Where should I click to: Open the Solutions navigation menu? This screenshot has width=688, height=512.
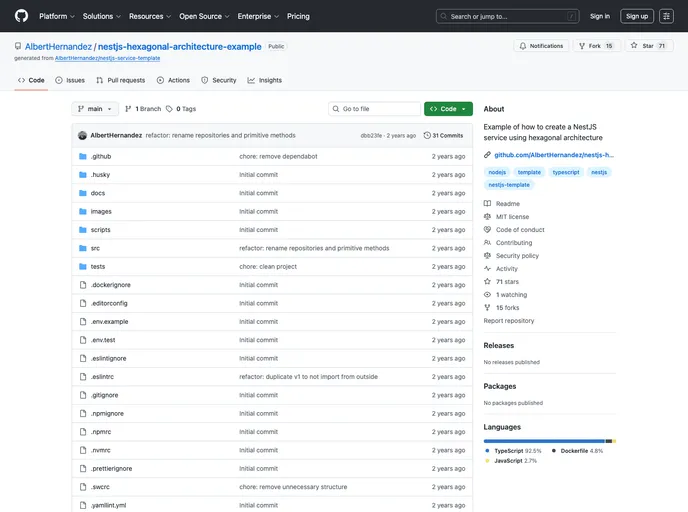pos(101,16)
